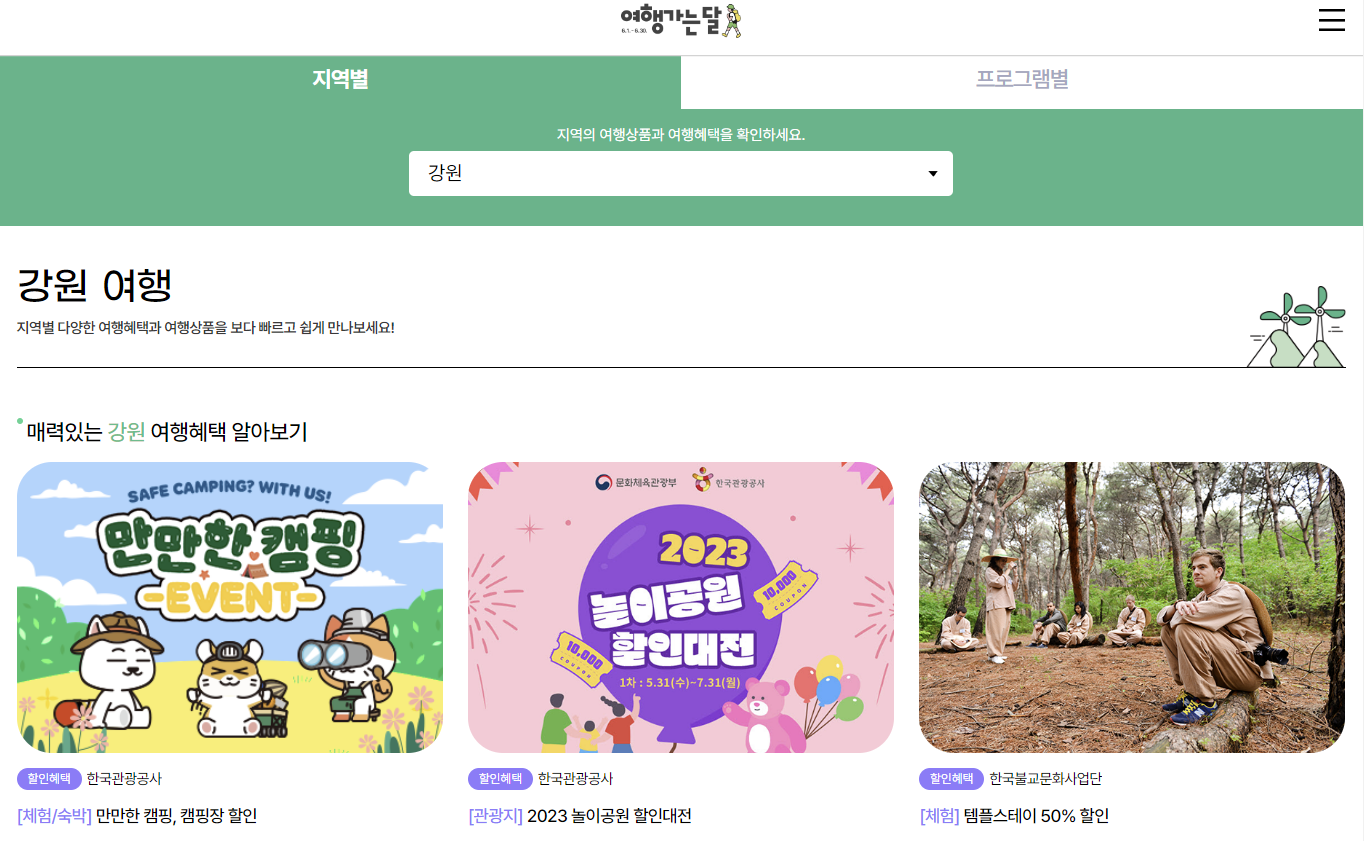The width and height of the screenshot is (1364, 841).
Task: Open the templestay forest photo
Action: [x=1132, y=607]
